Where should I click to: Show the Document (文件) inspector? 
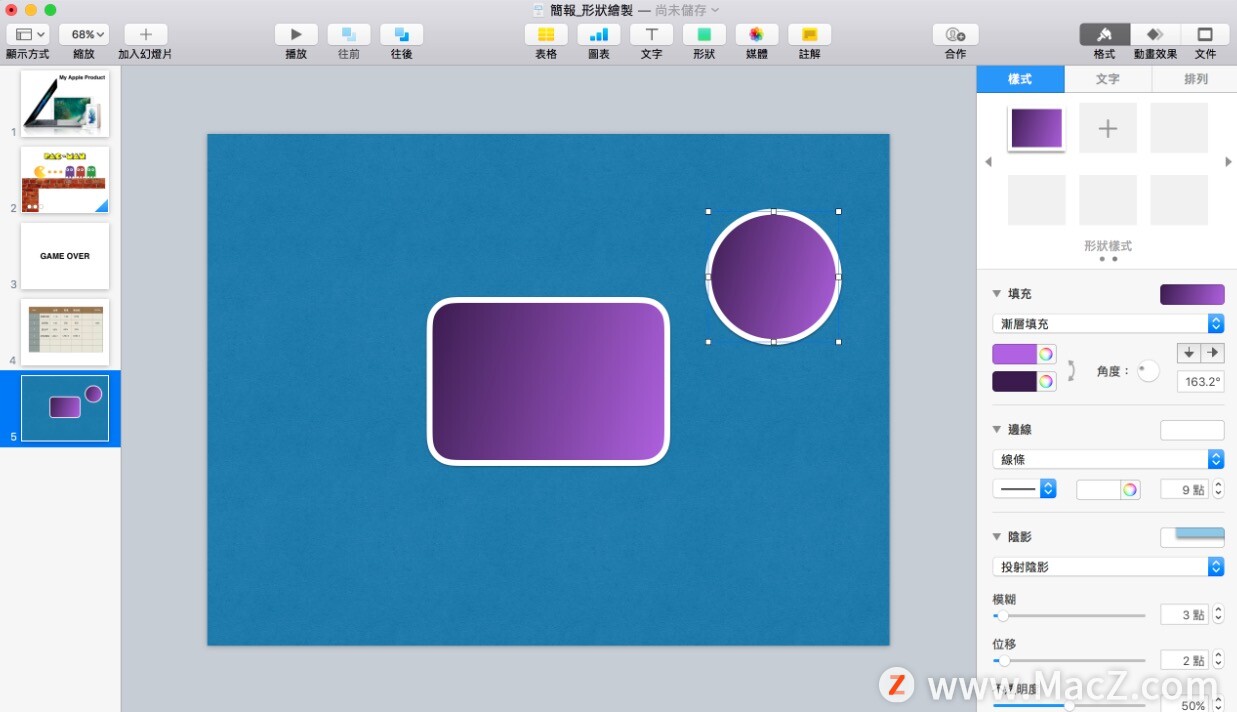[x=1205, y=34]
